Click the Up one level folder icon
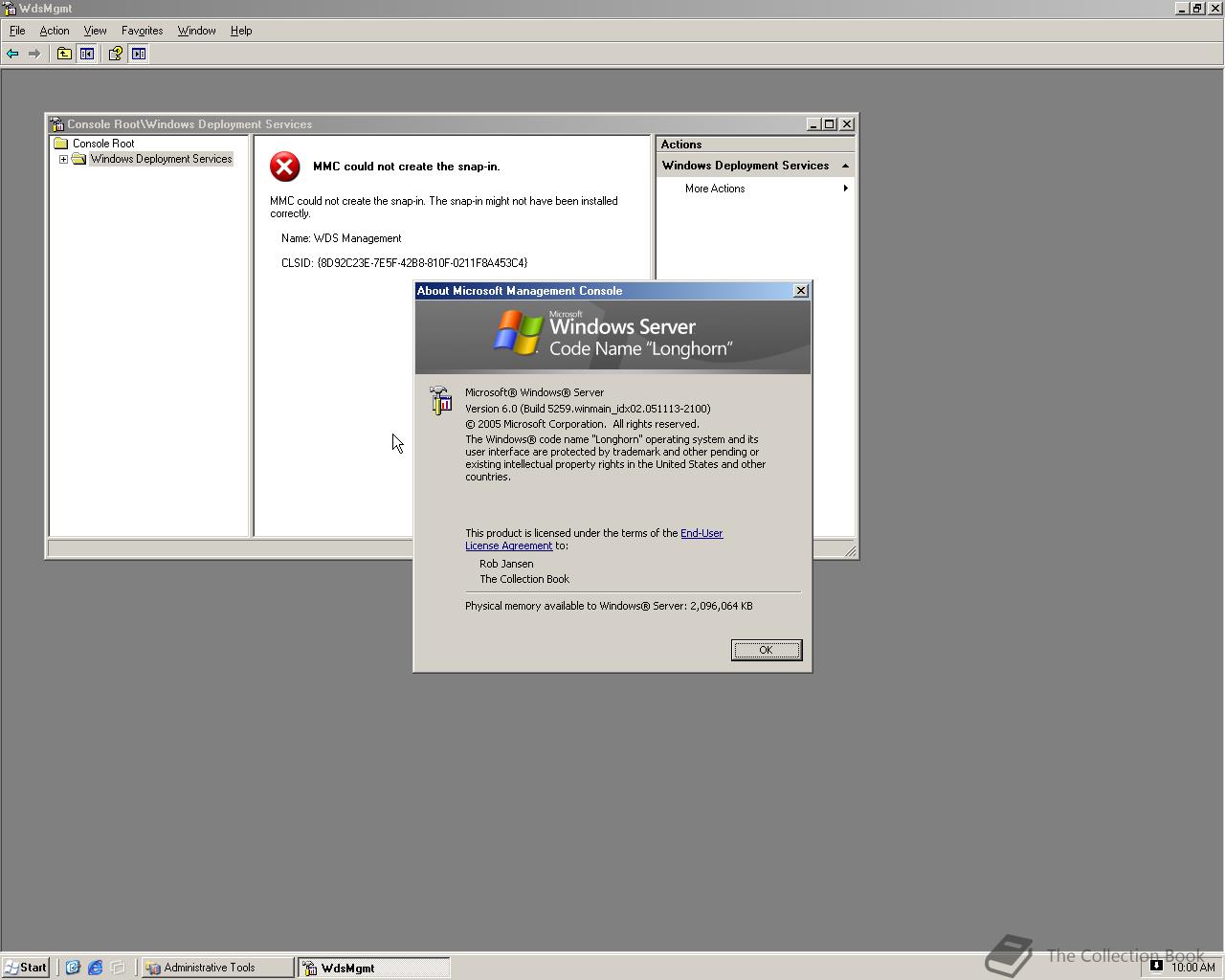1225x980 pixels. click(64, 54)
